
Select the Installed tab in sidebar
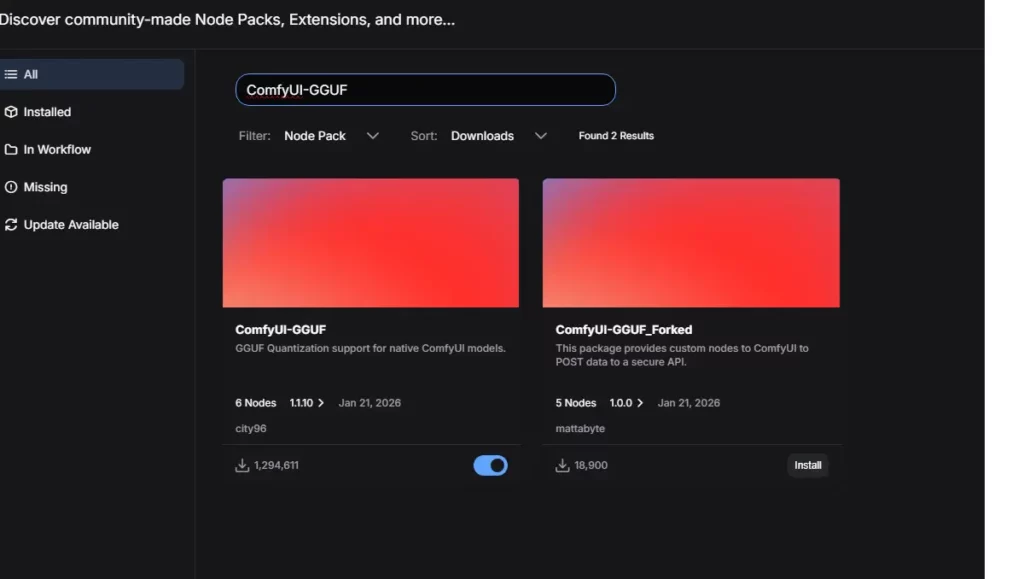tap(47, 112)
